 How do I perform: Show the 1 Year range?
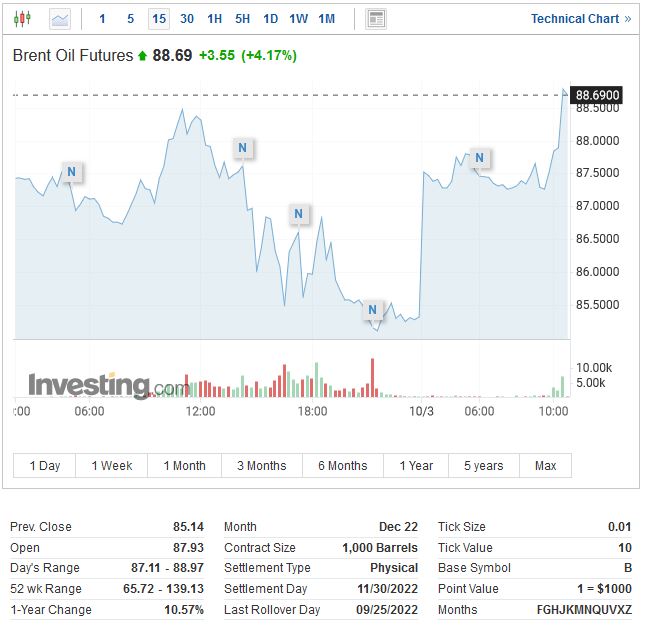416,466
